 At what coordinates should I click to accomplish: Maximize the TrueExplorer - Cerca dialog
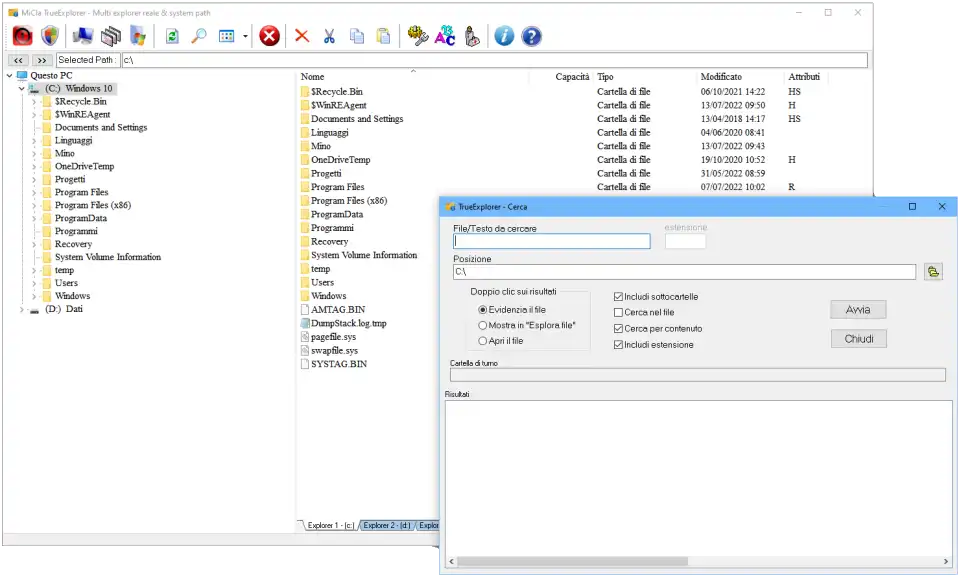(912, 207)
